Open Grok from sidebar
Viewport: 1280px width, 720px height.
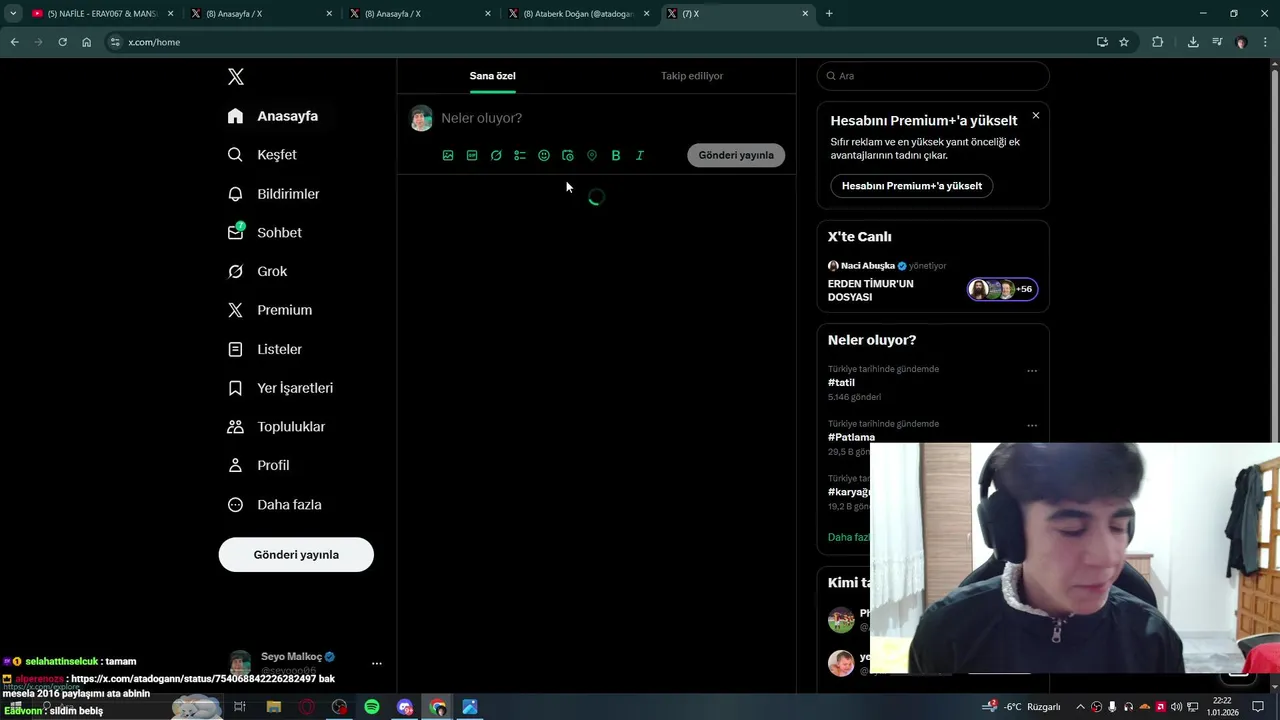point(258,271)
